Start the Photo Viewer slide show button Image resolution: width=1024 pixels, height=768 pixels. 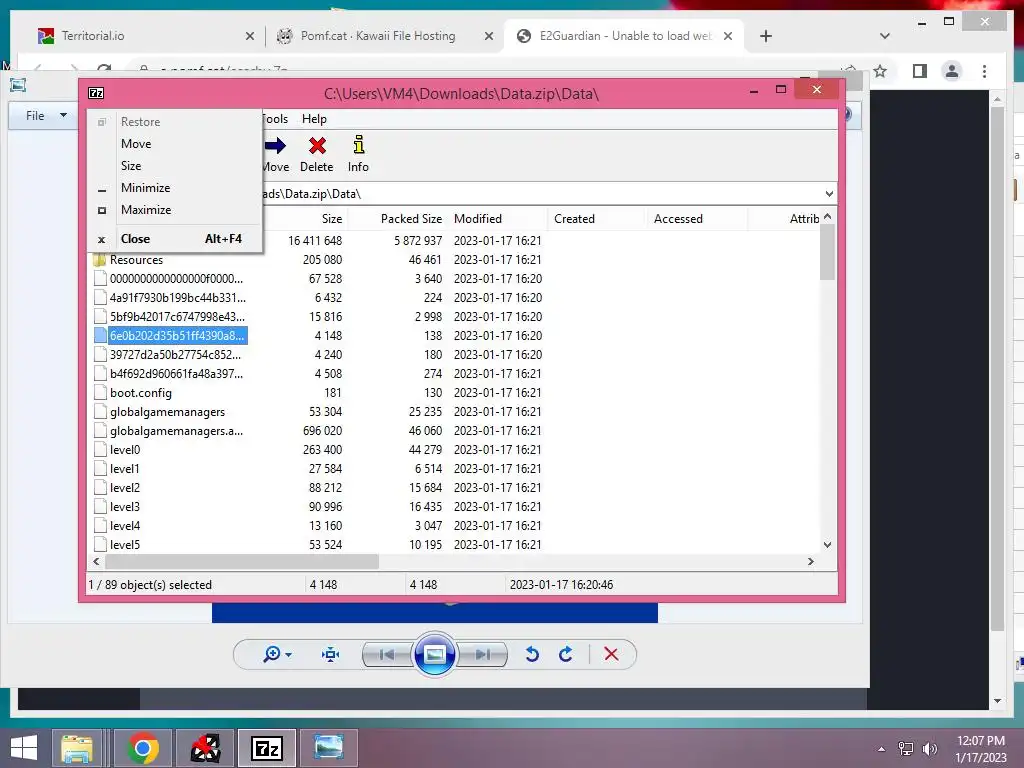[x=434, y=654]
